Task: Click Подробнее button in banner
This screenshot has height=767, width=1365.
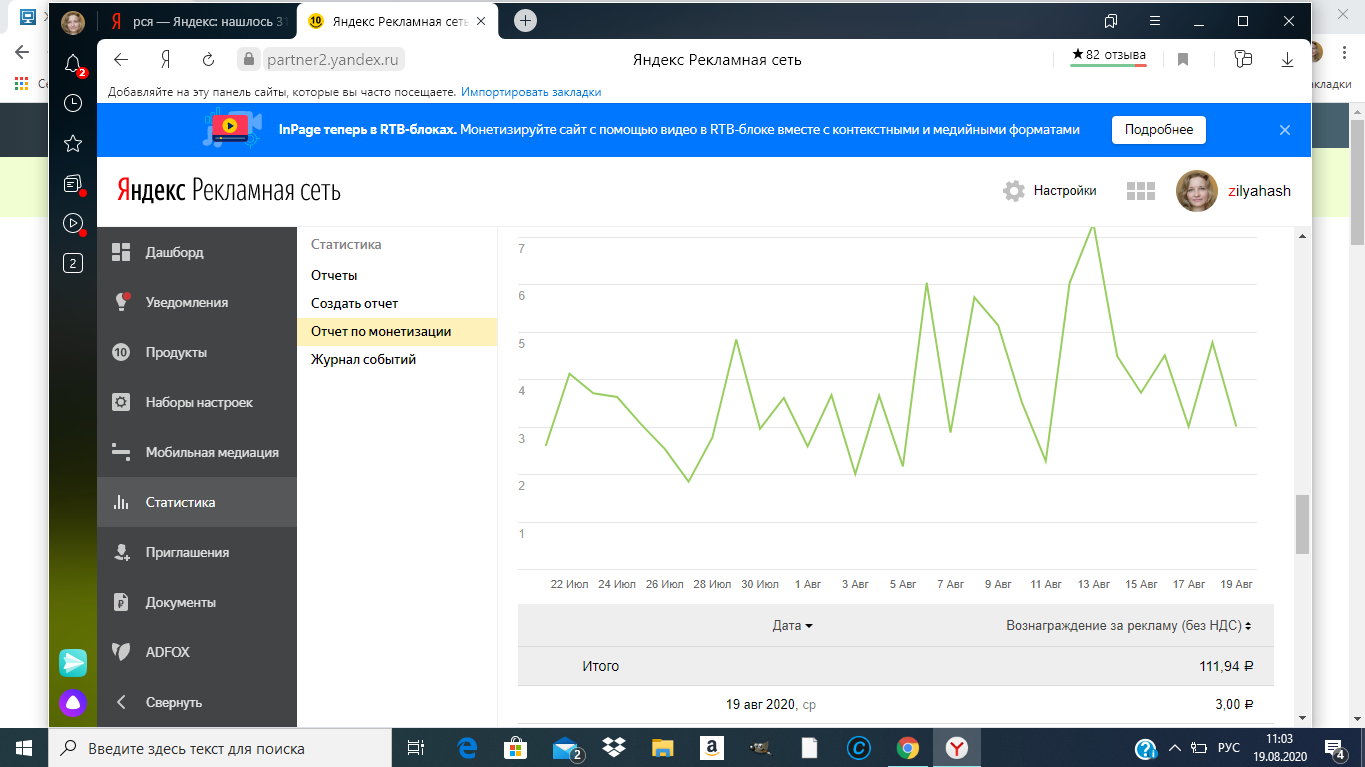Action: click(x=1159, y=130)
